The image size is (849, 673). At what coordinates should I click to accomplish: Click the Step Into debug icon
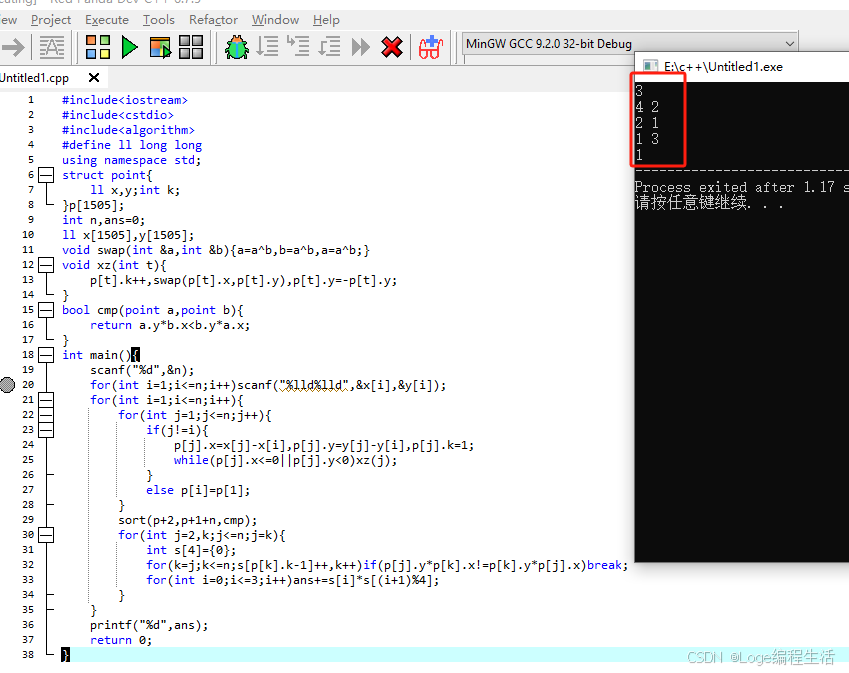(x=298, y=46)
